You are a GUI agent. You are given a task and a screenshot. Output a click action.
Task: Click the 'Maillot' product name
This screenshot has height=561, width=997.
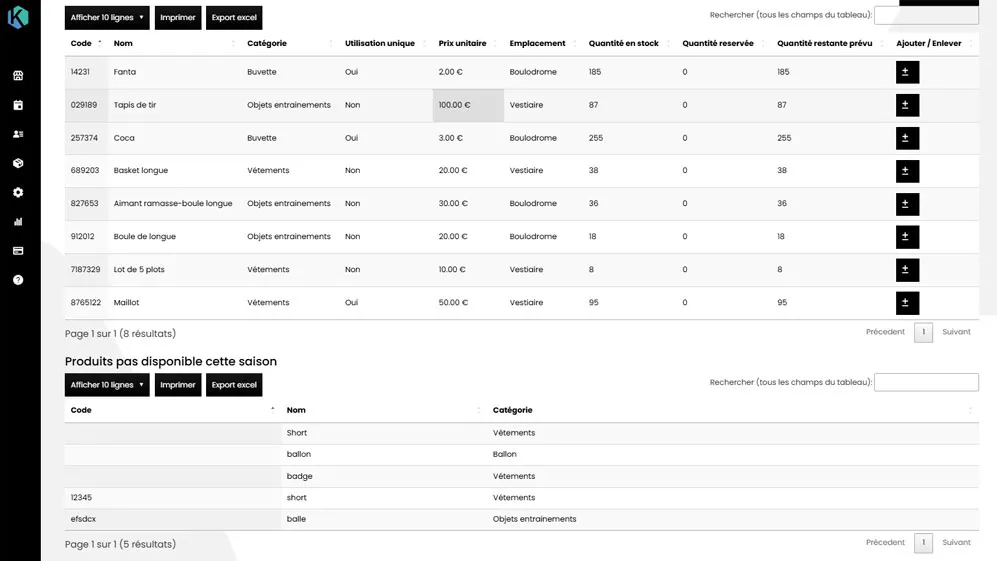coord(126,303)
